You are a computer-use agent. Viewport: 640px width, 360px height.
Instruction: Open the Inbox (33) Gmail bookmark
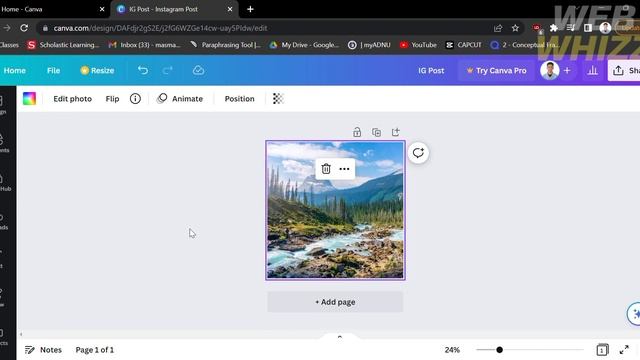point(144,45)
